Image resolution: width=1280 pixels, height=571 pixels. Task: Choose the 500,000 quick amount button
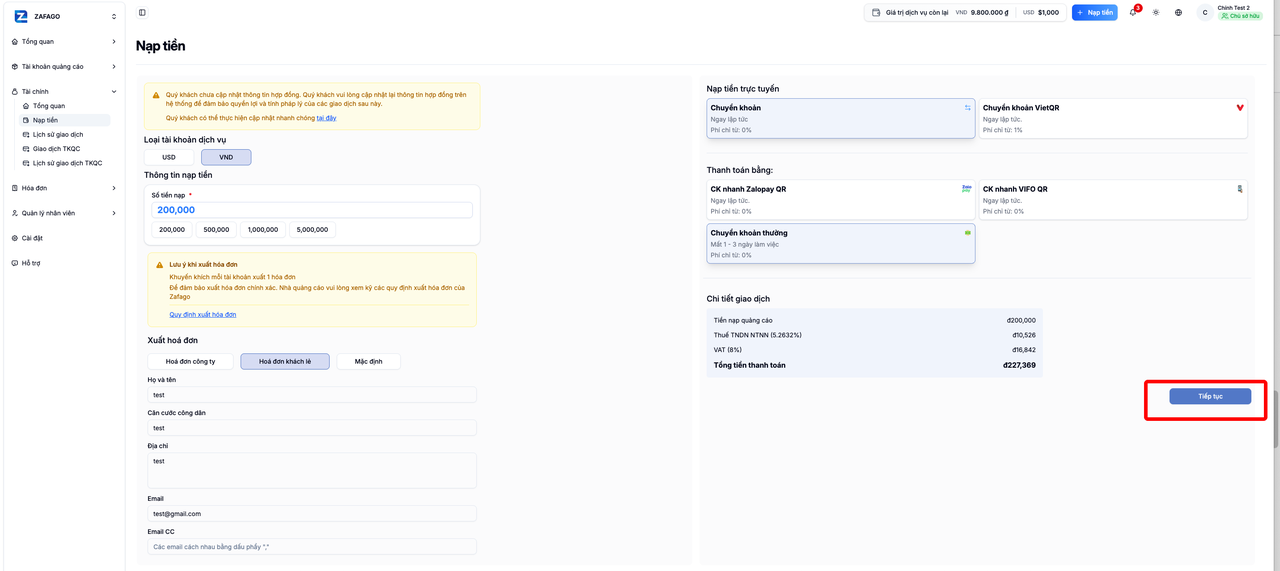(216, 229)
